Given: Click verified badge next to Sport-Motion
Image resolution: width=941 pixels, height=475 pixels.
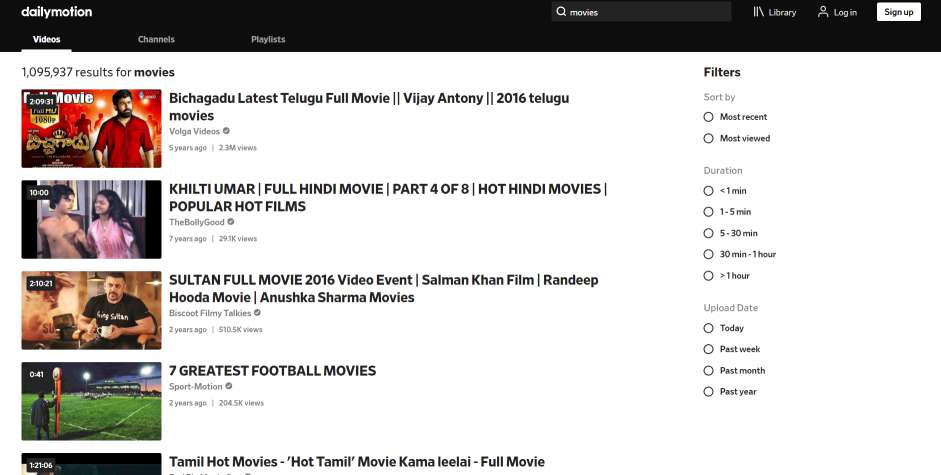Looking at the screenshot, I should click(x=229, y=386).
